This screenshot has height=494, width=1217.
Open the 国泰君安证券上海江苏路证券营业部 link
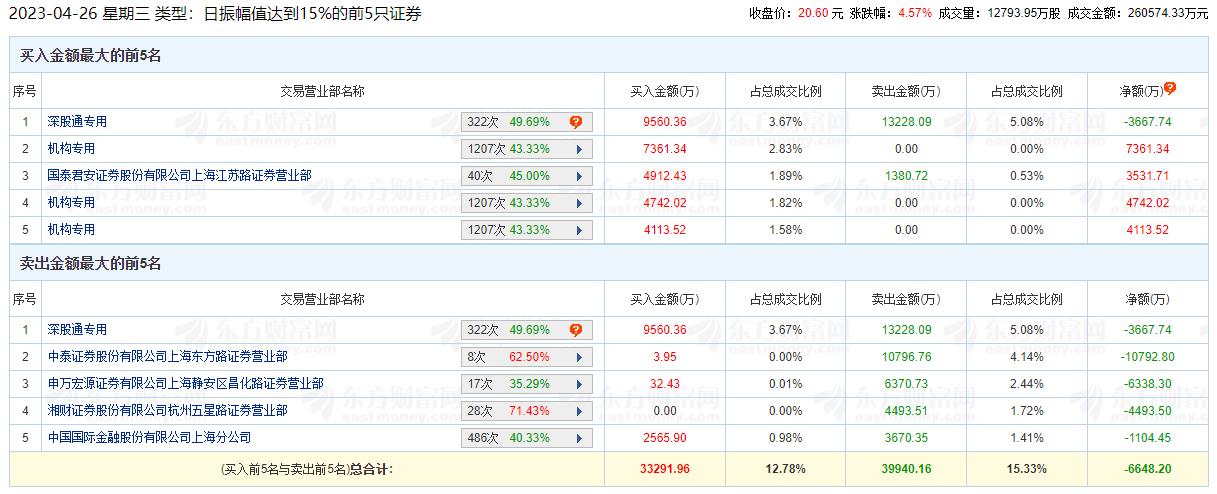pos(179,176)
